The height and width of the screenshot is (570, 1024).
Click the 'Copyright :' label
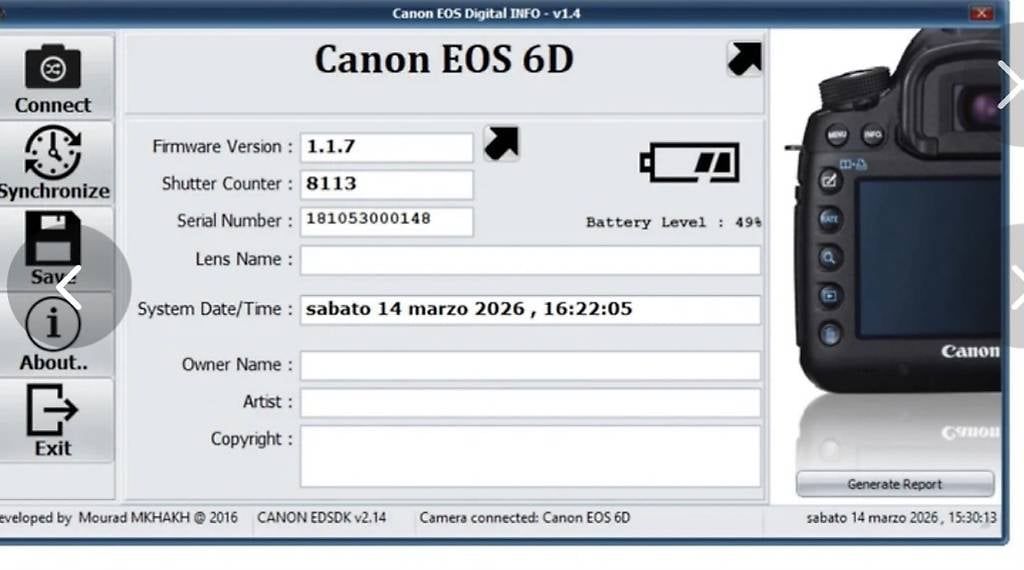(251, 439)
